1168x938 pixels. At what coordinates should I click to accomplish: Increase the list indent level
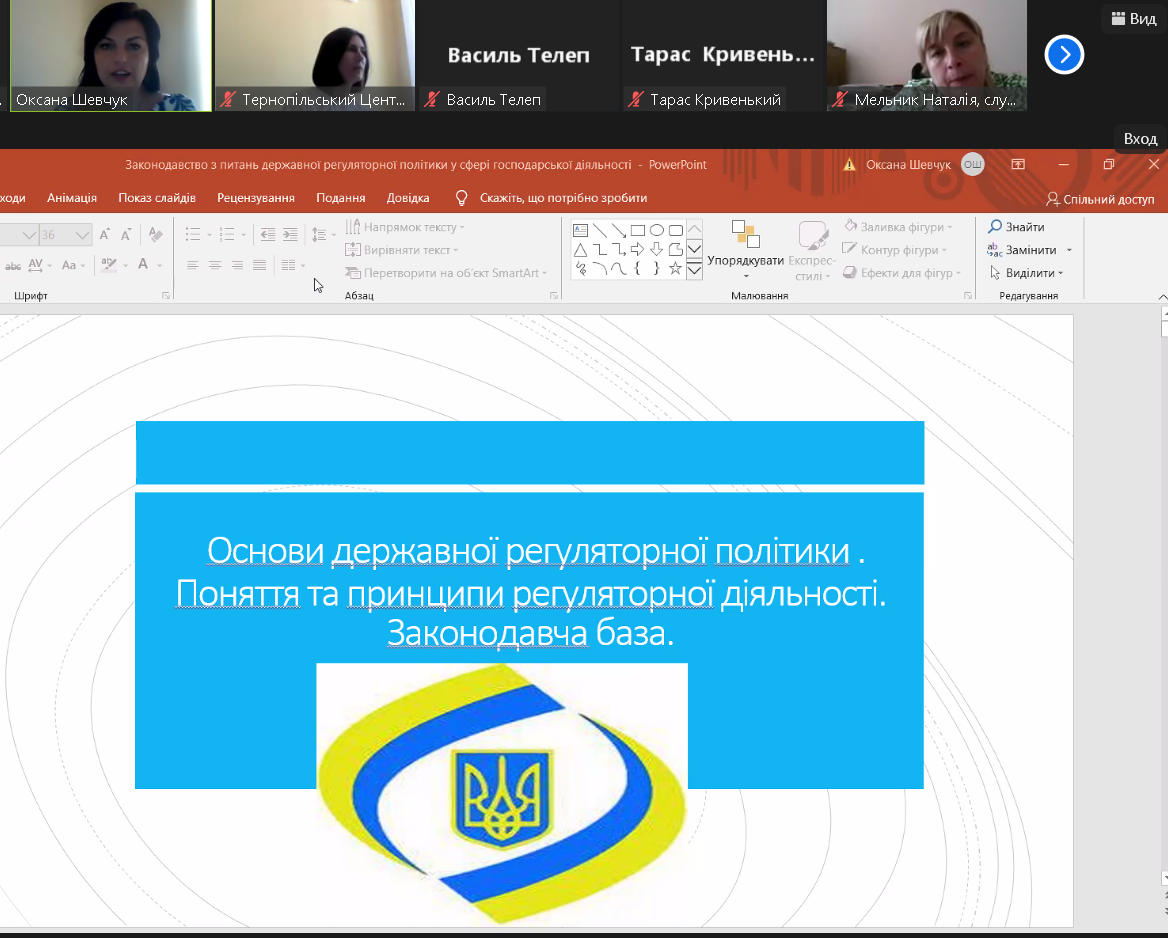coord(291,235)
